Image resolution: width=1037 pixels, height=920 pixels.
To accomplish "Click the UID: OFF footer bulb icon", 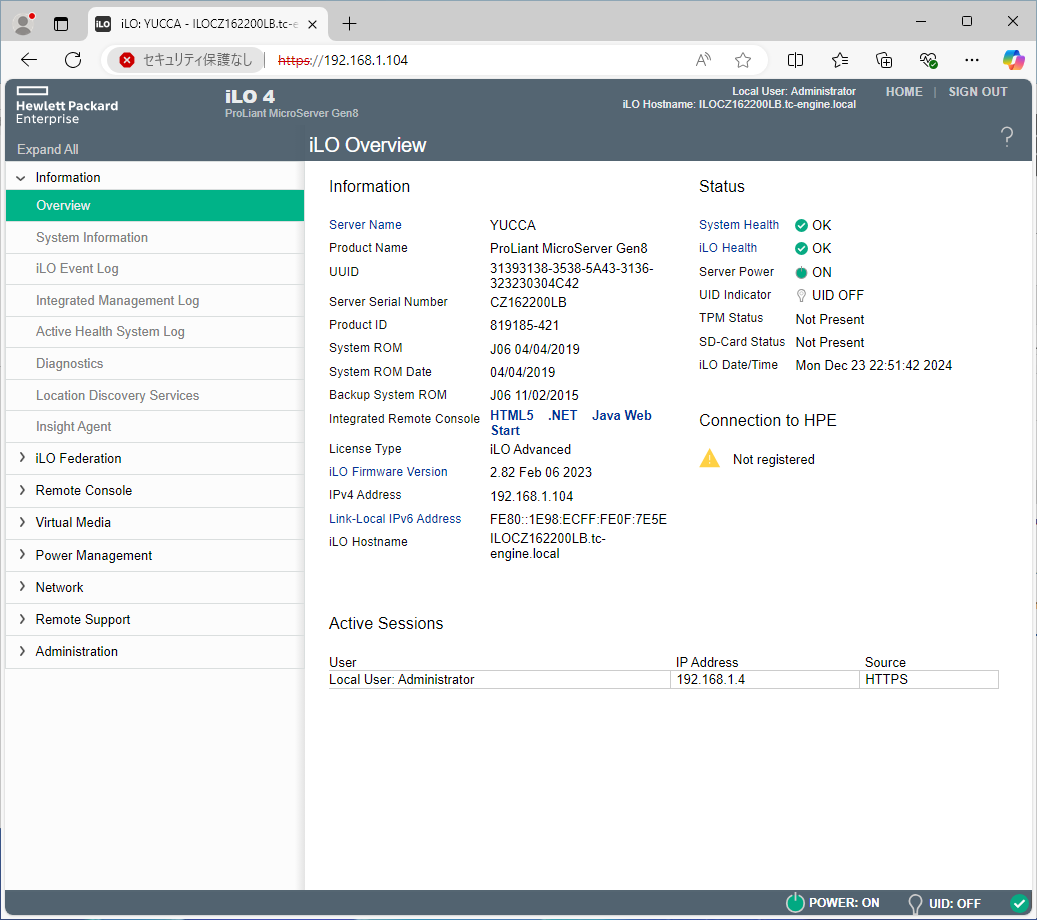I will (915, 903).
